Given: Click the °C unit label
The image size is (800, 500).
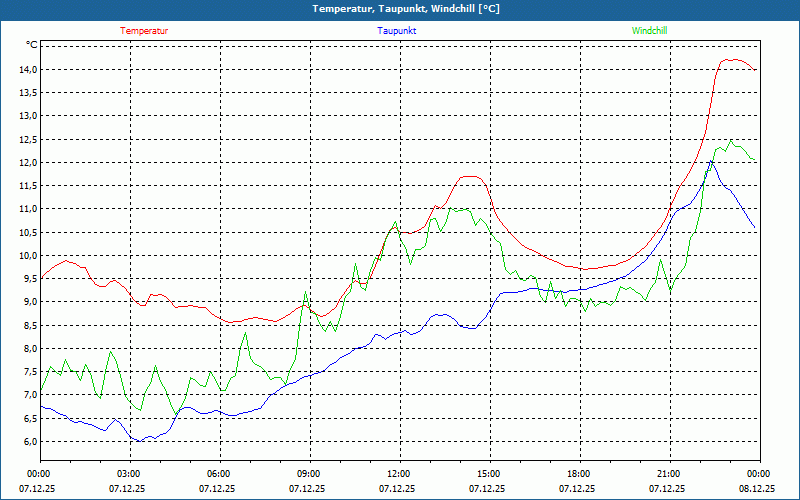Looking at the screenshot, I should [x=32, y=45].
